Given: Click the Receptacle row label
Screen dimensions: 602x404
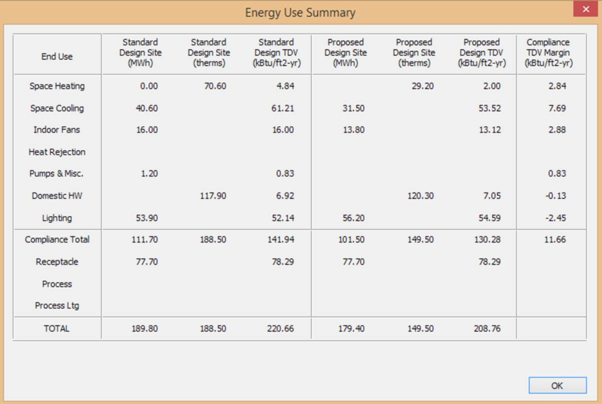Looking at the screenshot, I should click(57, 262).
